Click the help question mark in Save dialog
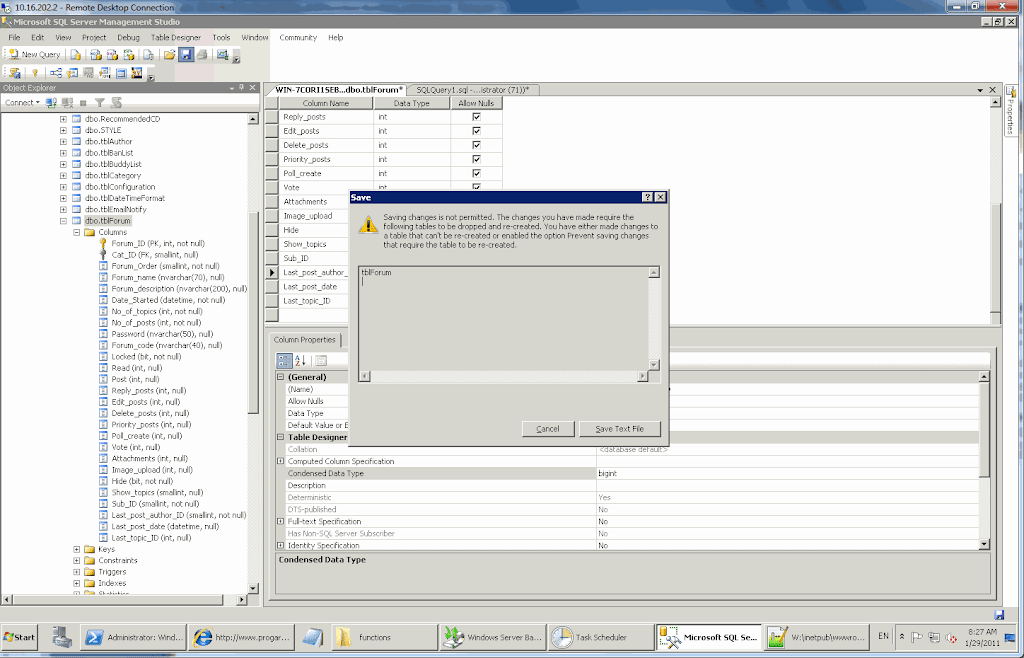This screenshot has height=658, width=1024. 647,198
